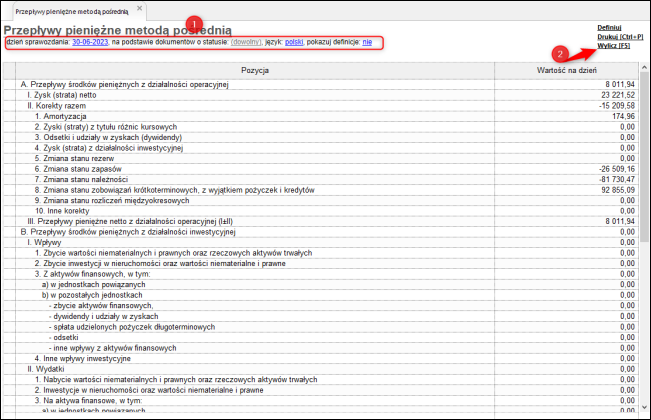This screenshot has height=420, width=651.
Task: Select row 6. Zmiana stanu zapasów
Action: coord(321,169)
